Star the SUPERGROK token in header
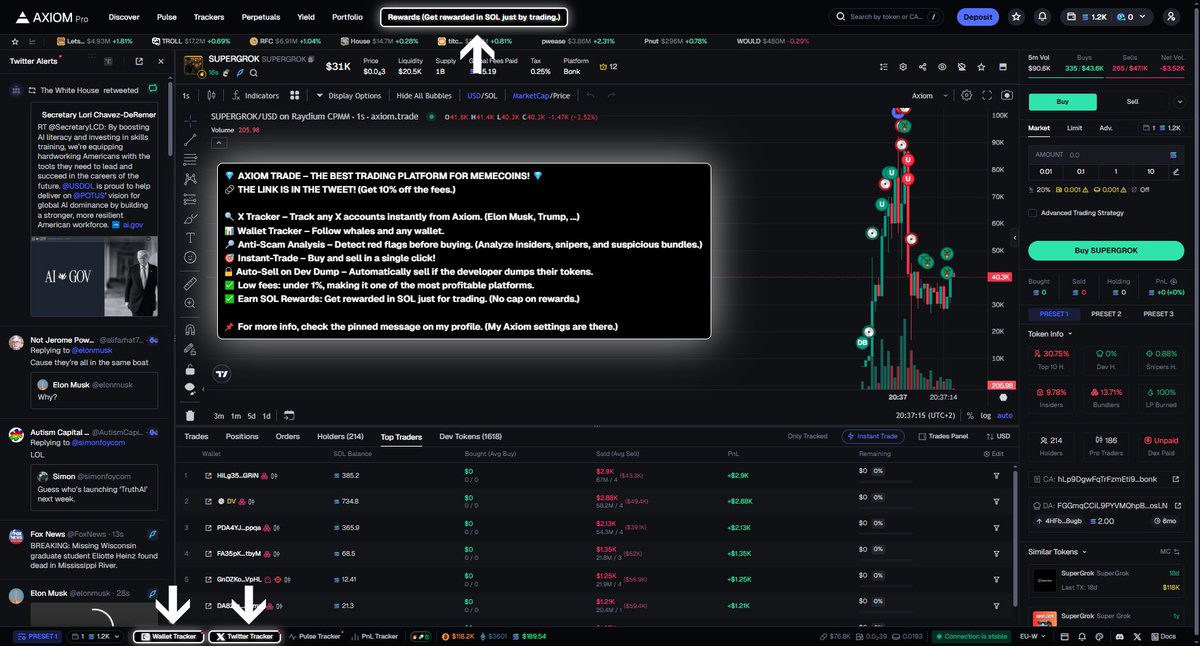 pos(979,67)
